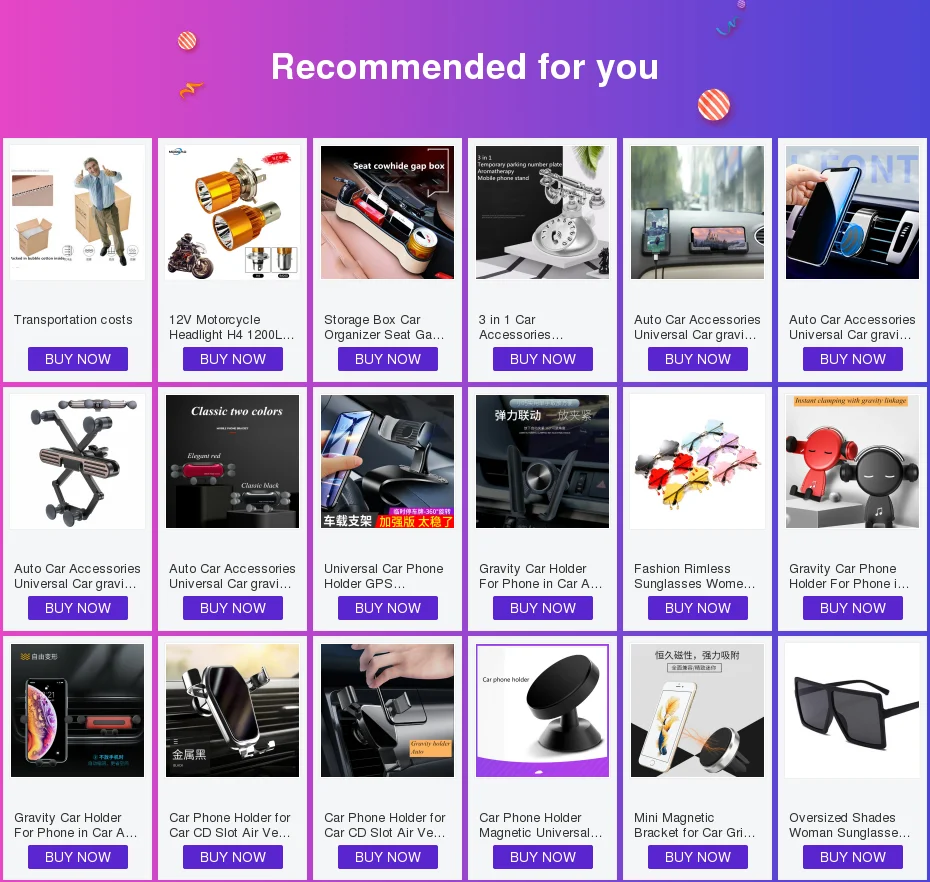Open the Gravity Car Phone Holder title link
The image size is (930, 882).
click(849, 576)
